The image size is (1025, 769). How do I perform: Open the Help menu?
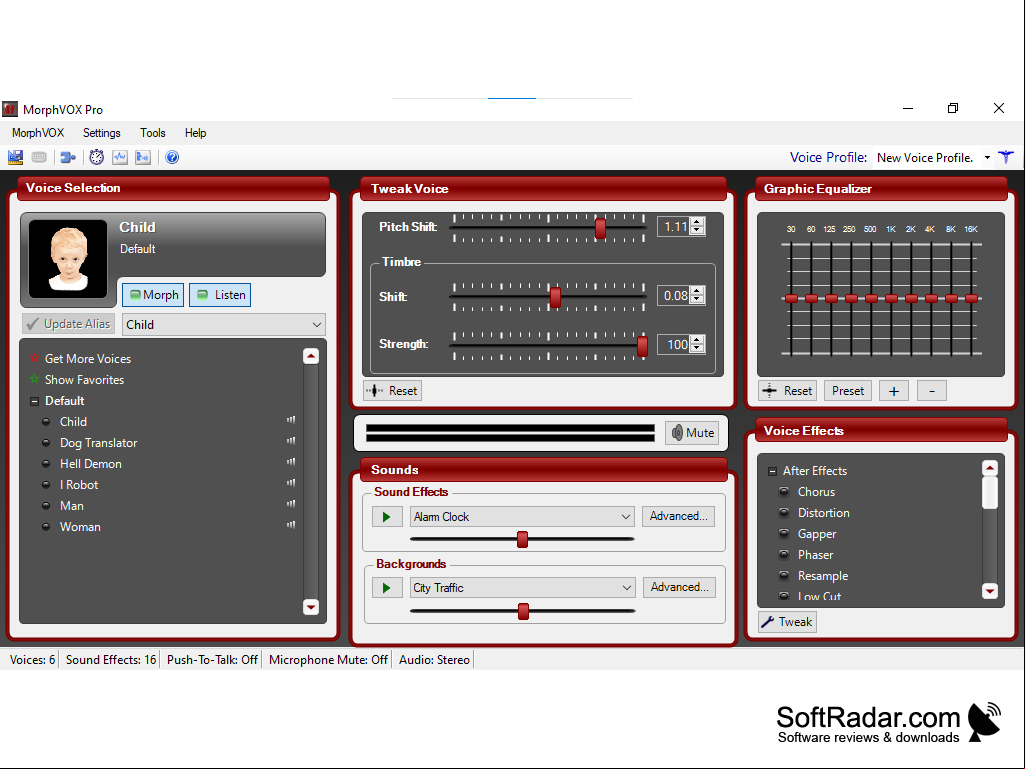[195, 133]
